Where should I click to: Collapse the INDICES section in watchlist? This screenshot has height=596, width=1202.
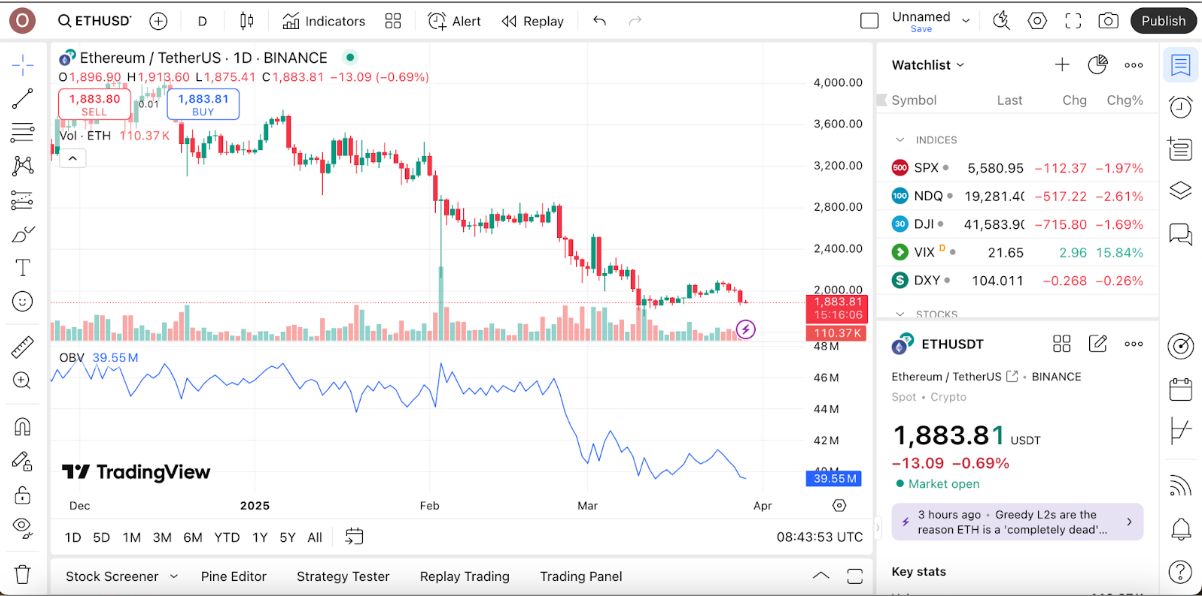(900, 140)
